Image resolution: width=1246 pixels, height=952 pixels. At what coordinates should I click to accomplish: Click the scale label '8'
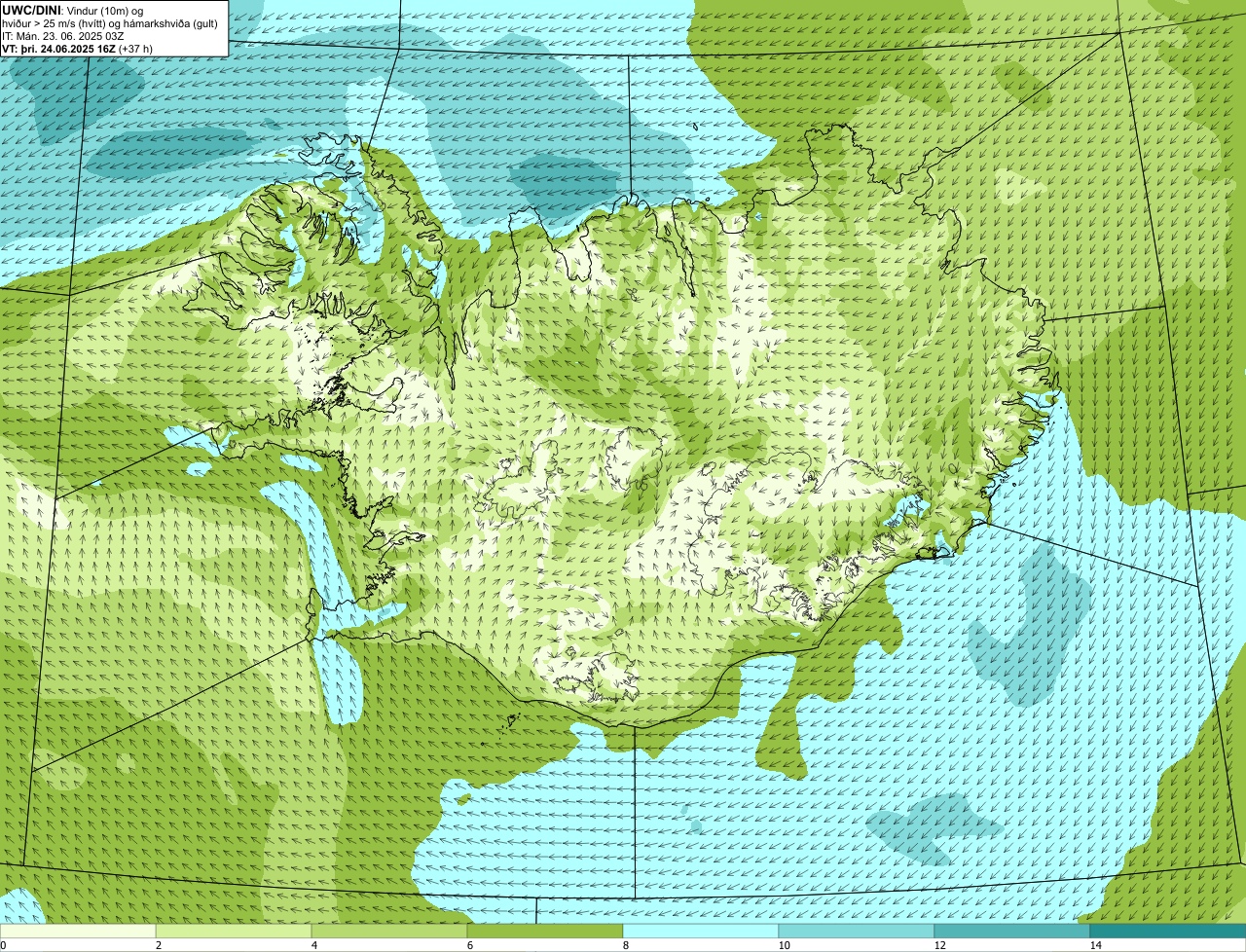(625, 945)
